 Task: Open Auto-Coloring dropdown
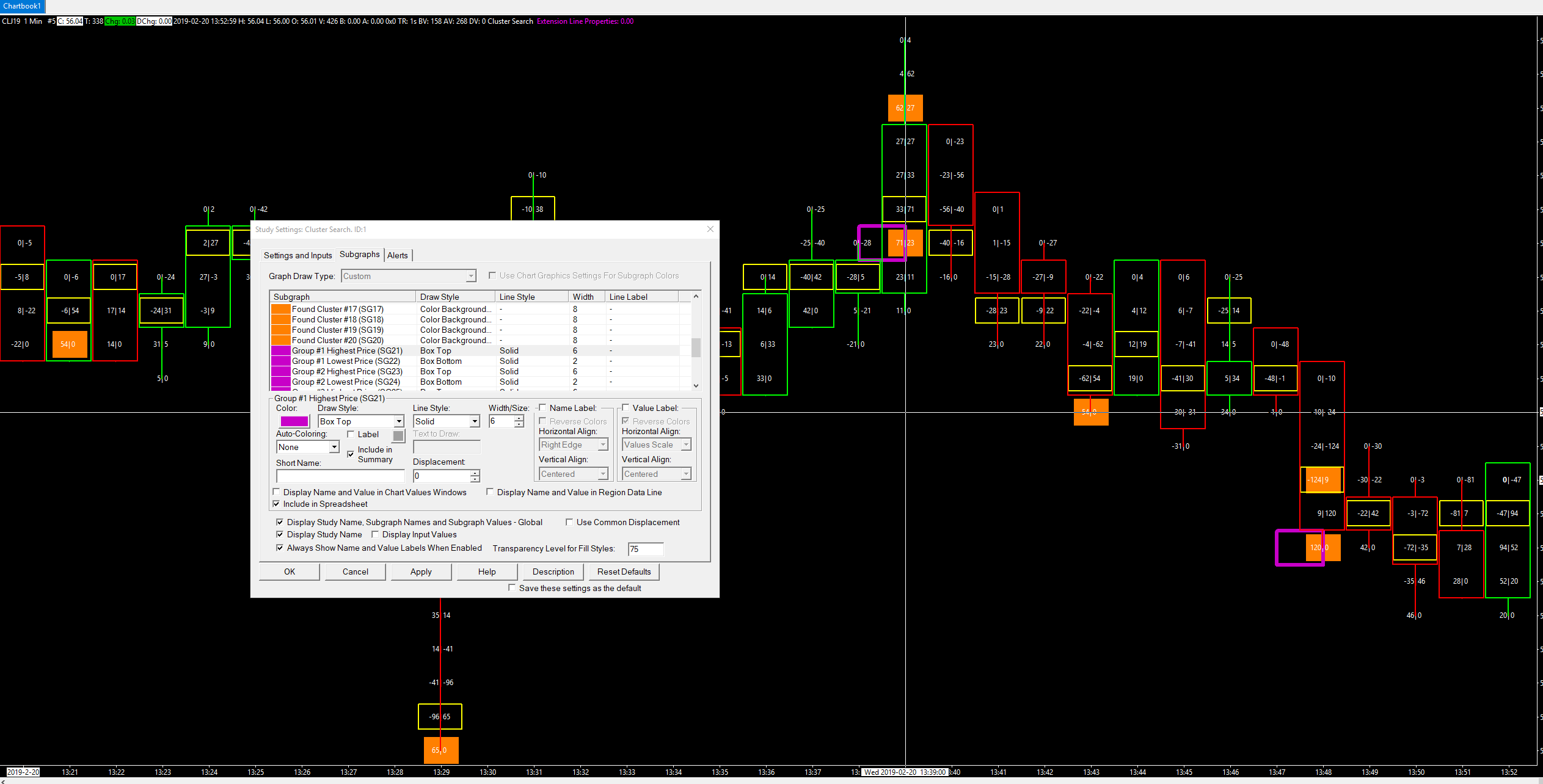(x=334, y=447)
